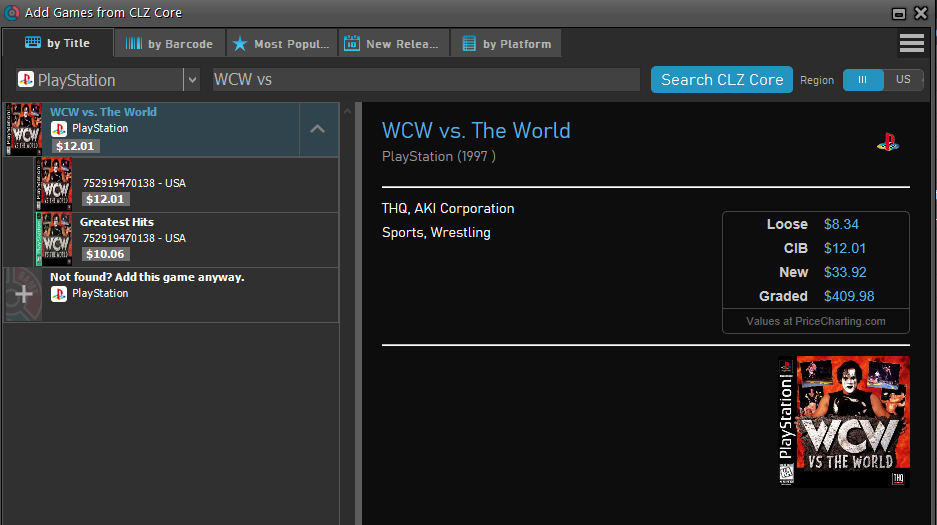The height and width of the screenshot is (525, 937).
Task: Switch to the by Title tab
Action: 57,44
